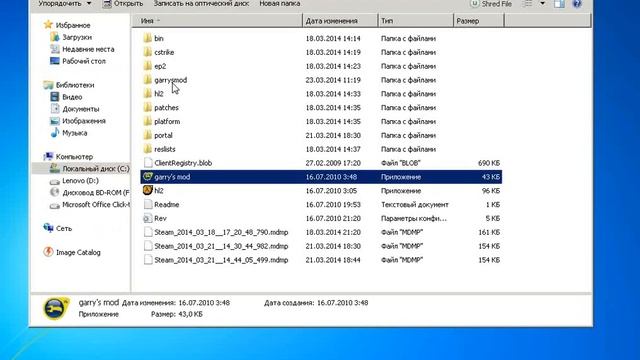The height and width of the screenshot is (360, 640).
Task: Select the ep2 folder icon
Action: pyautogui.click(x=148, y=66)
